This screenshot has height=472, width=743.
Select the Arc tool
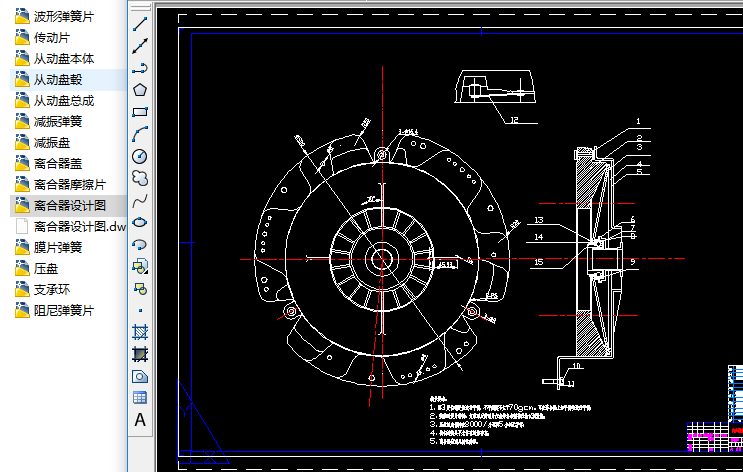pos(140,134)
